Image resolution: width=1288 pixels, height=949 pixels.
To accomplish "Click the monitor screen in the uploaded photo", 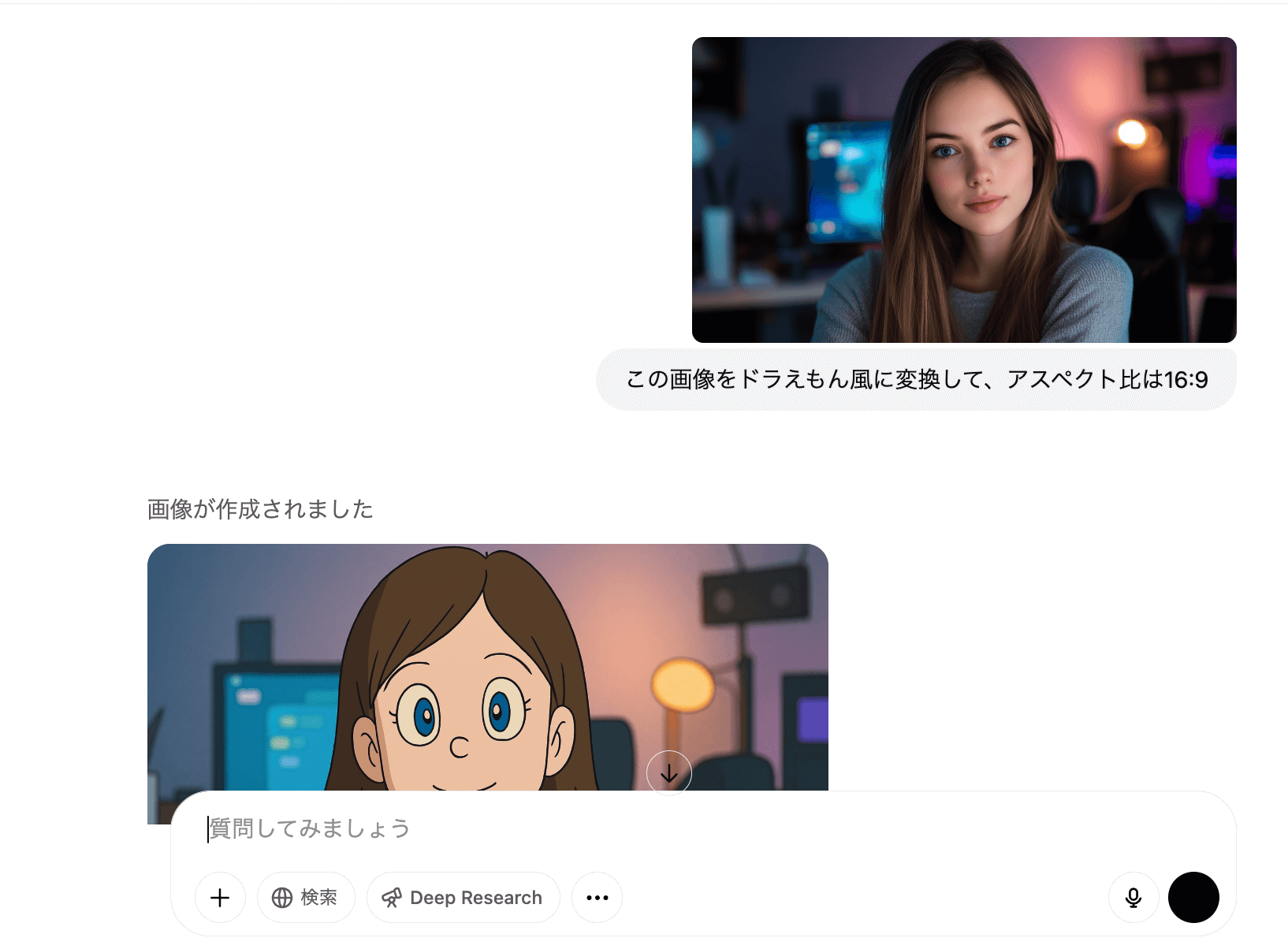I will [x=843, y=181].
